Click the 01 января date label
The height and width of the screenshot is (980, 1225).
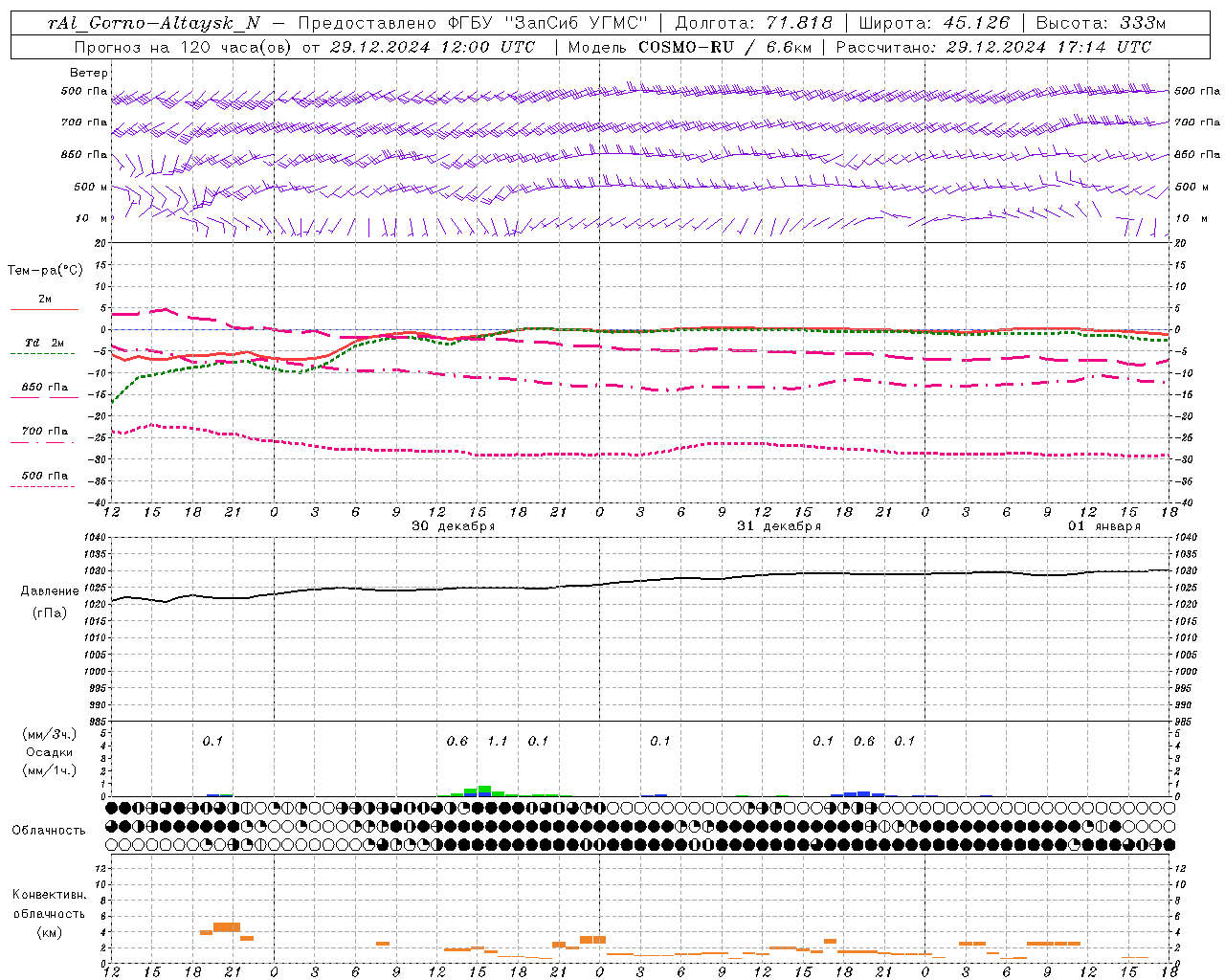tap(1104, 526)
